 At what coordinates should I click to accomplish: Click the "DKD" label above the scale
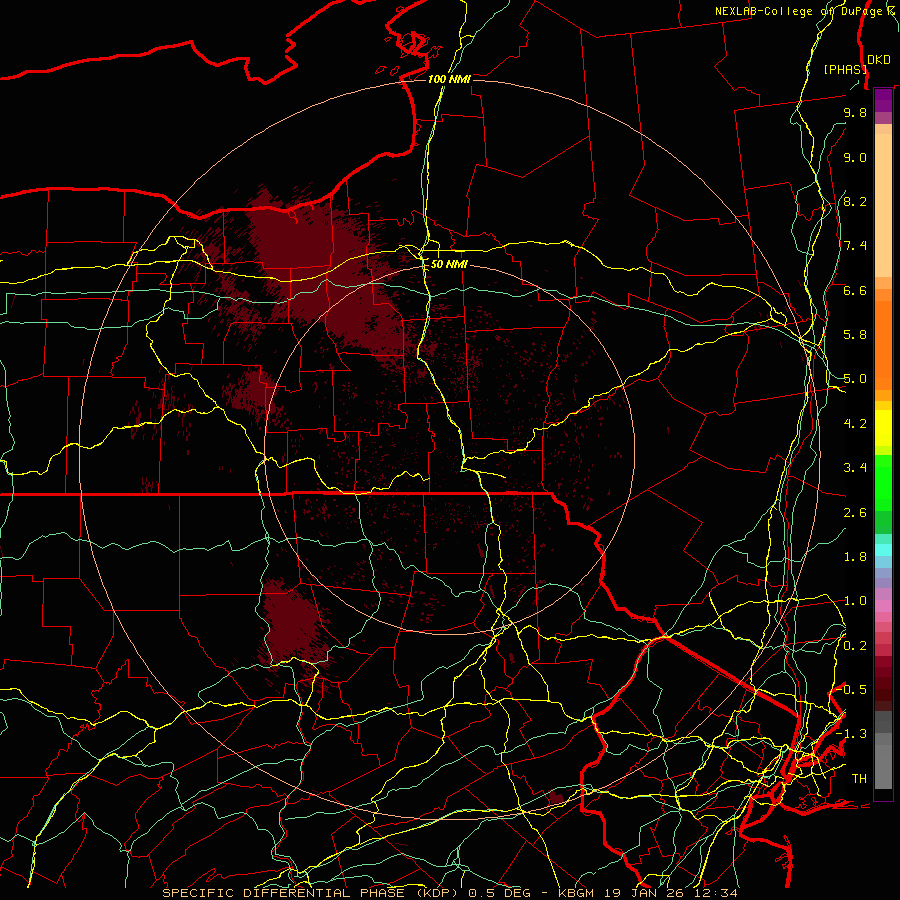pyautogui.click(x=879, y=59)
